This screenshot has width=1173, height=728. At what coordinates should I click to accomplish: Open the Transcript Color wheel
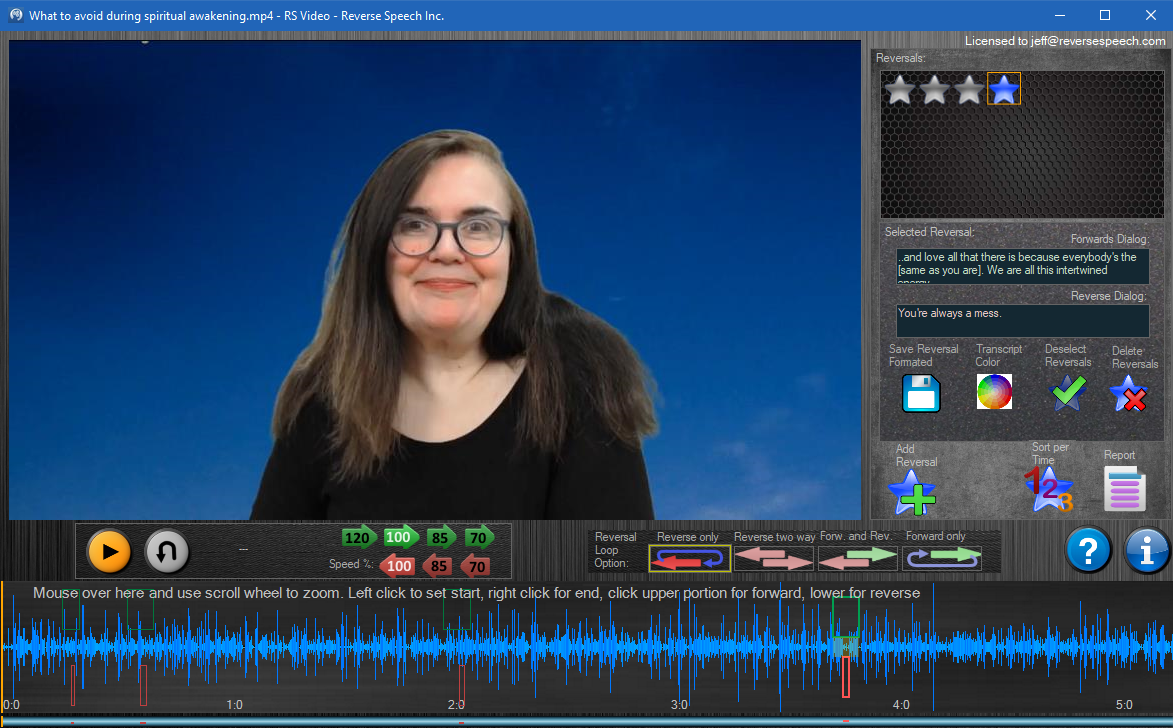coord(994,391)
